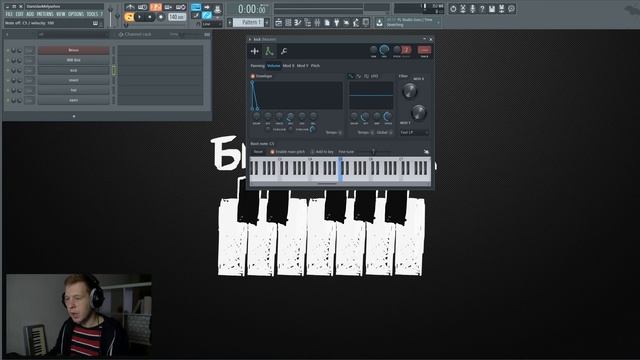Click the Reset root note button
The image size is (640, 360).
pyautogui.click(x=258, y=152)
